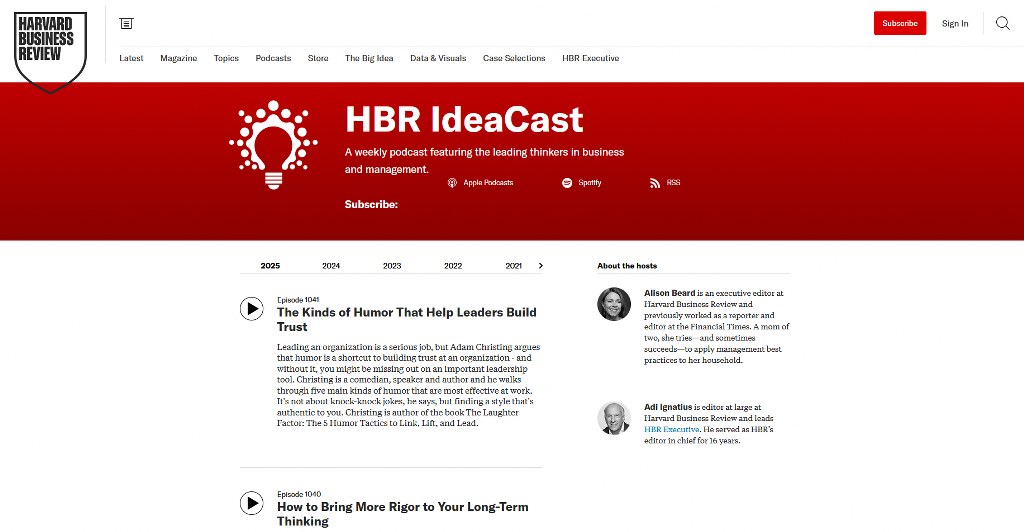This screenshot has width=1024, height=532.
Task: Click Sign In link
Action: point(955,23)
